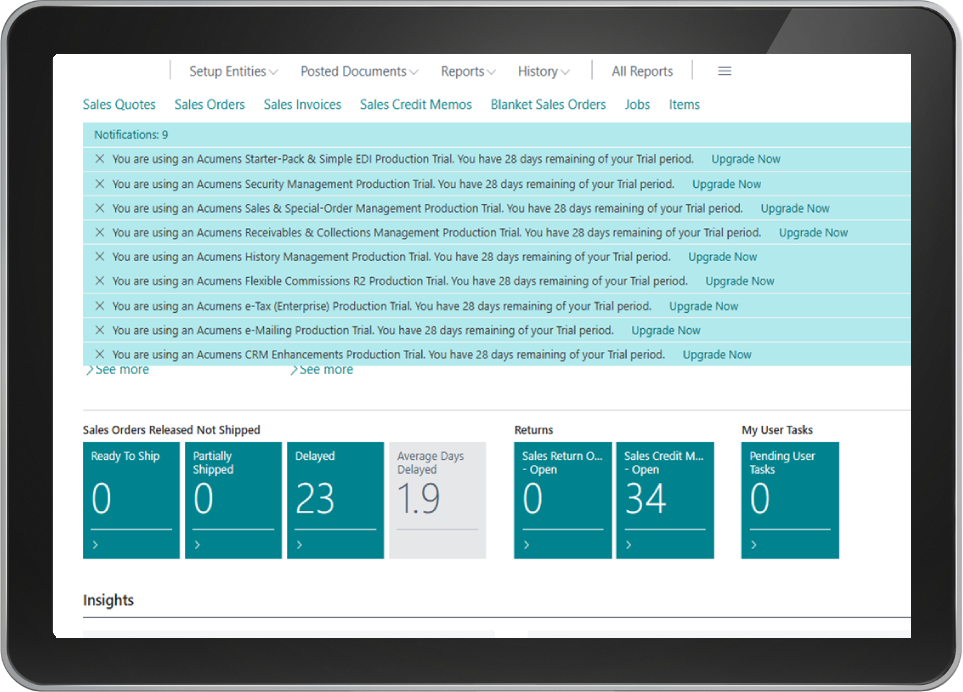Open the Sales Return Orders - Open tile
The height and width of the screenshot is (692, 963).
[563, 500]
